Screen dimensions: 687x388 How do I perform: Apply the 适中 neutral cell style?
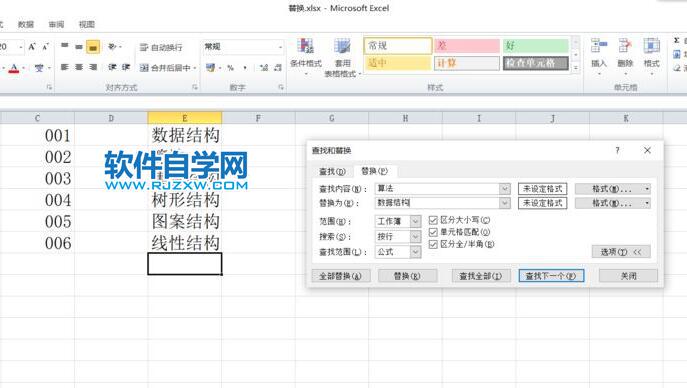pyautogui.click(x=398, y=63)
